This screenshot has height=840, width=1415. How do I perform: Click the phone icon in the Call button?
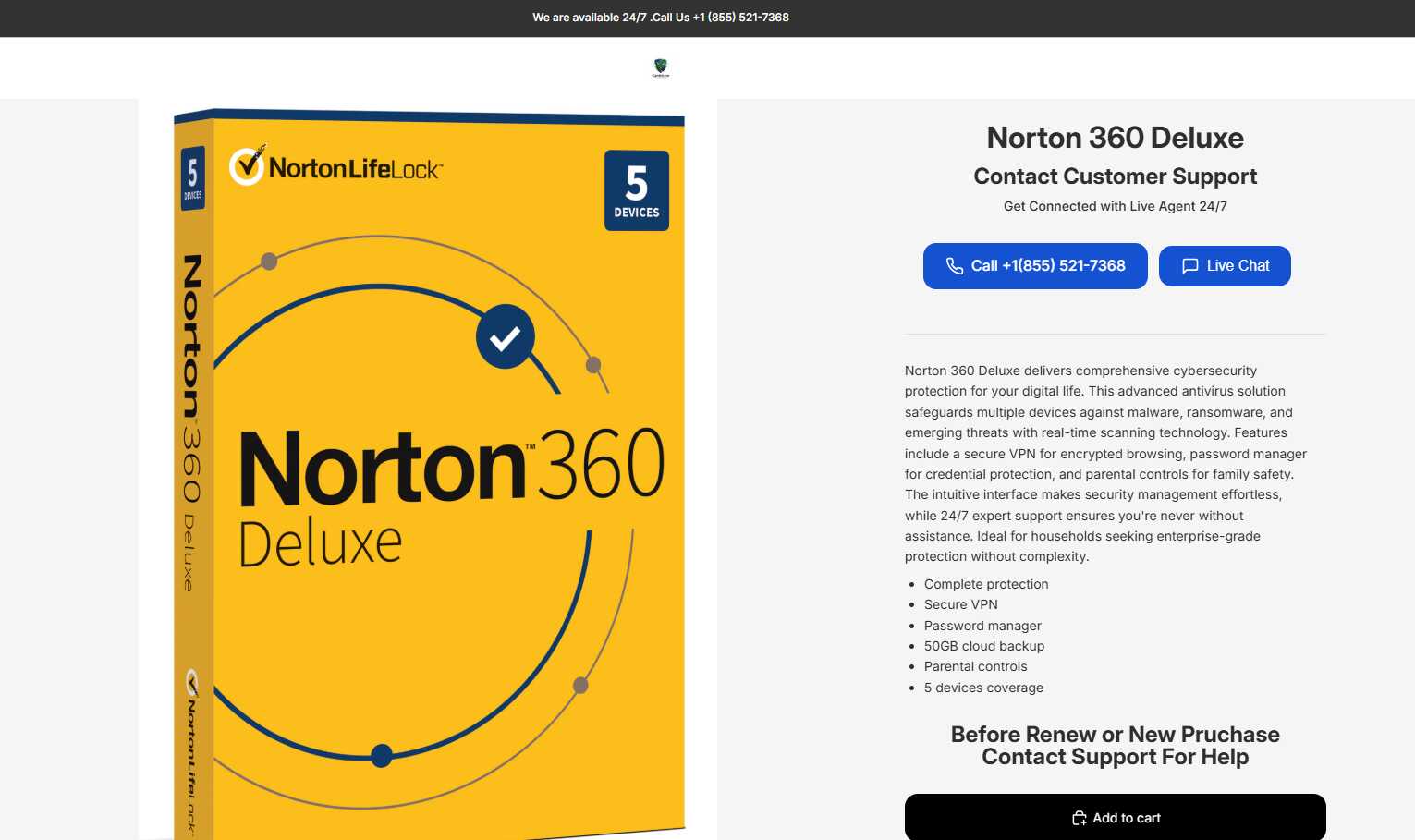coord(955,266)
